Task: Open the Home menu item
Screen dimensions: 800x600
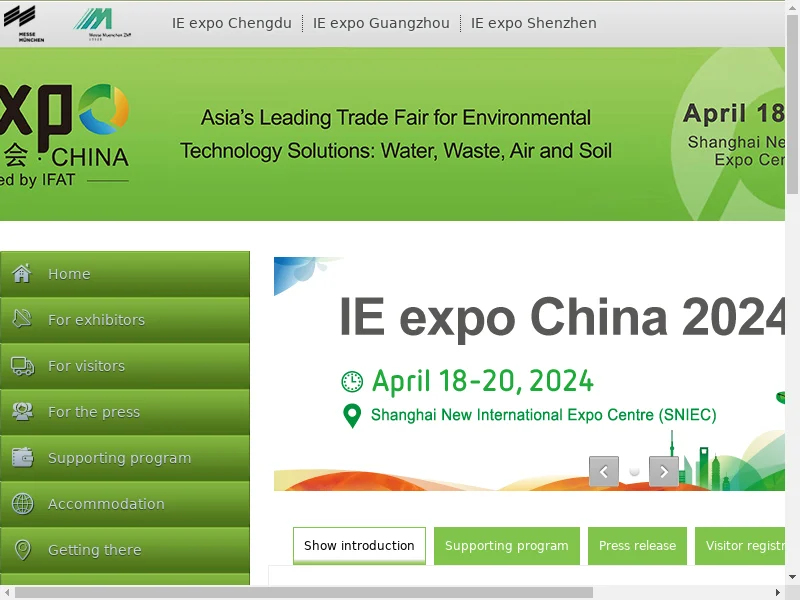Action: [x=125, y=274]
